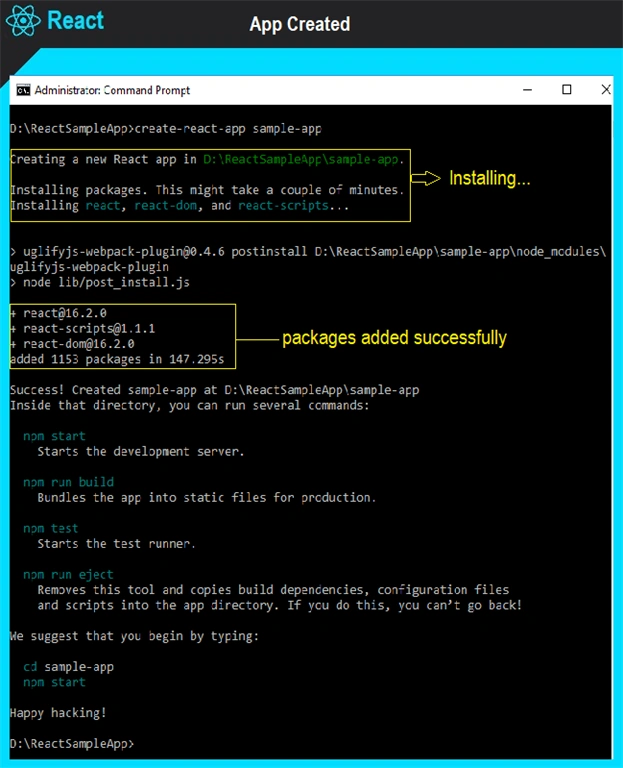Click the line "+ react@16.2.0"
Viewport: 623px width, 768px height.
click(x=58, y=313)
